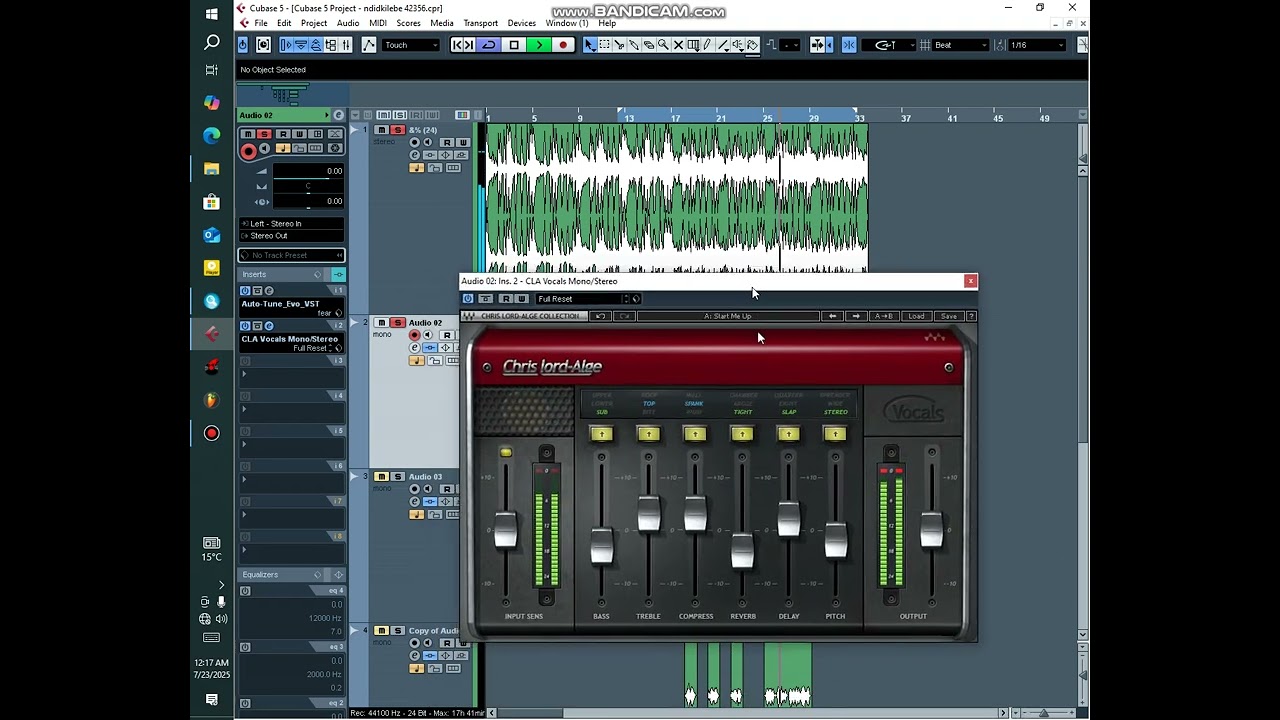Toggle the plugin window power bypass button
This screenshot has height=720, width=1280.
pos(468,299)
